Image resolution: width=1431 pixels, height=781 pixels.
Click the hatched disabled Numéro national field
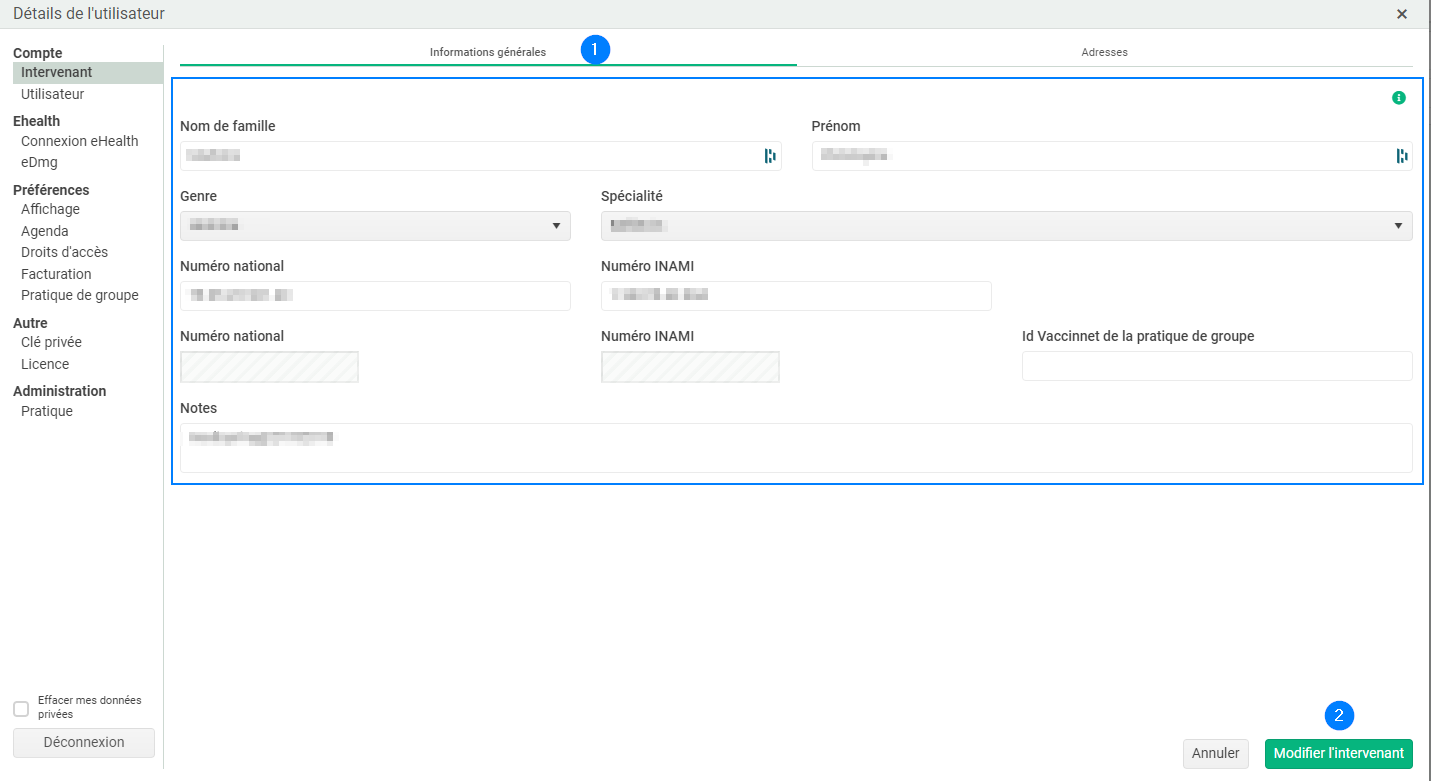point(269,367)
